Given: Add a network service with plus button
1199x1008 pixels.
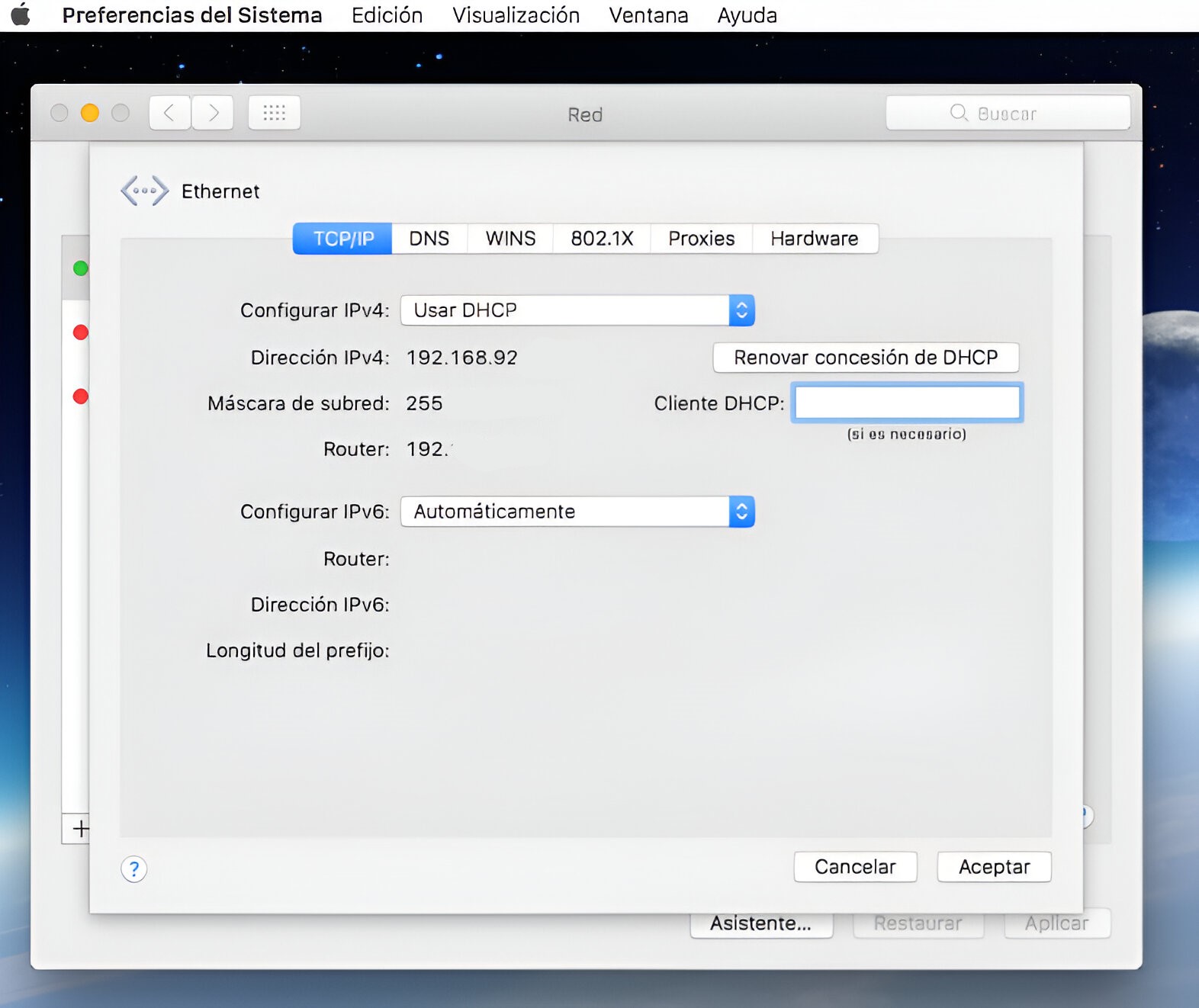Looking at the screenshot, I should (80, 829).
